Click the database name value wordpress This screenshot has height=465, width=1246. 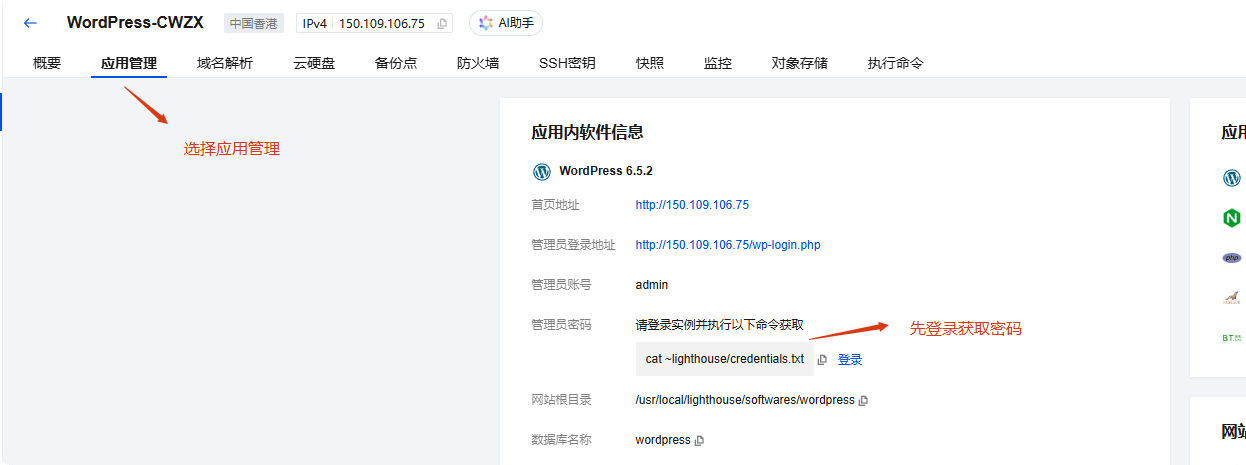point(663,440)
